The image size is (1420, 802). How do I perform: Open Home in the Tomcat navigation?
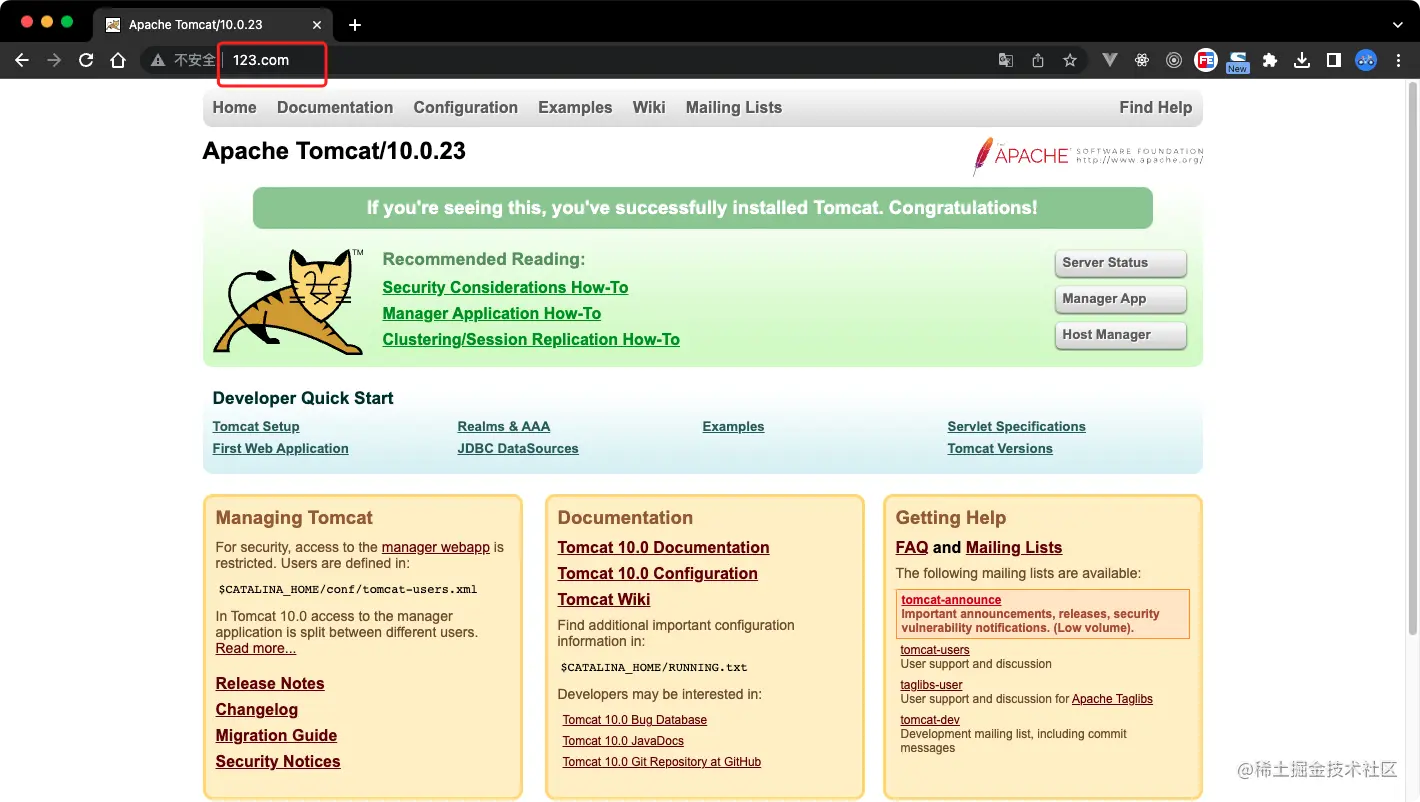pos(234,107)
